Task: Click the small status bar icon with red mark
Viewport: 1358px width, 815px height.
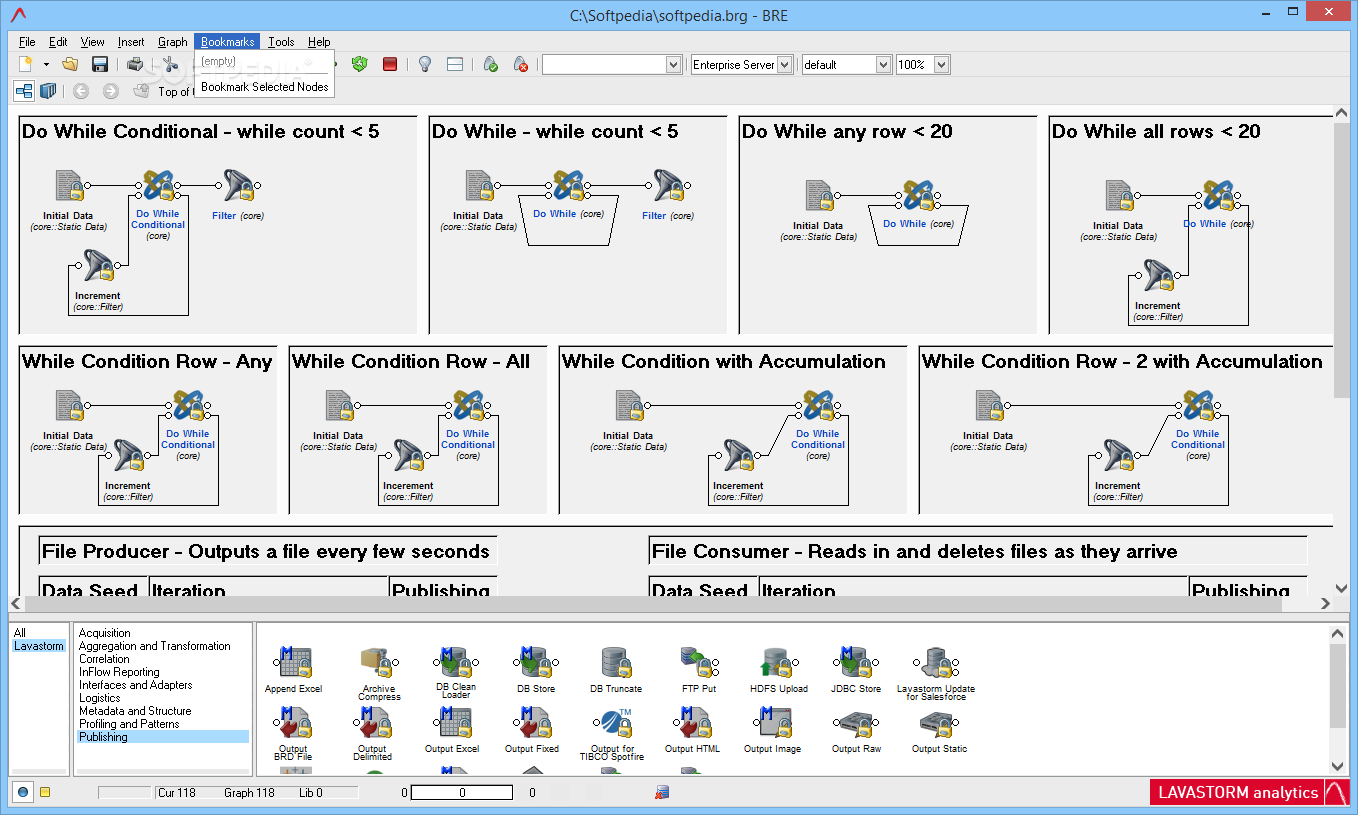Action: pyautogui.click(x=661, y=793)
